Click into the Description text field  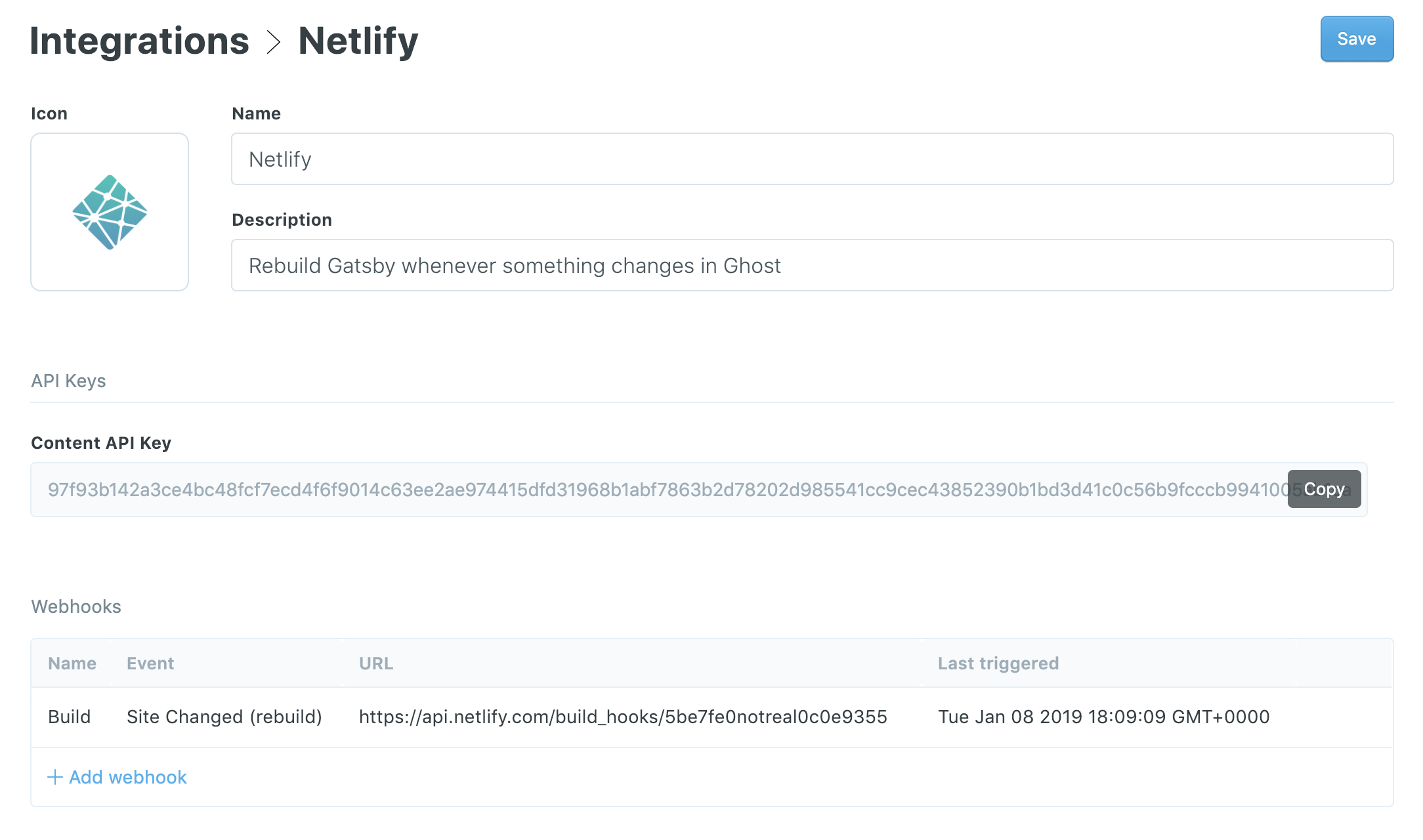(x=812, y=265)
